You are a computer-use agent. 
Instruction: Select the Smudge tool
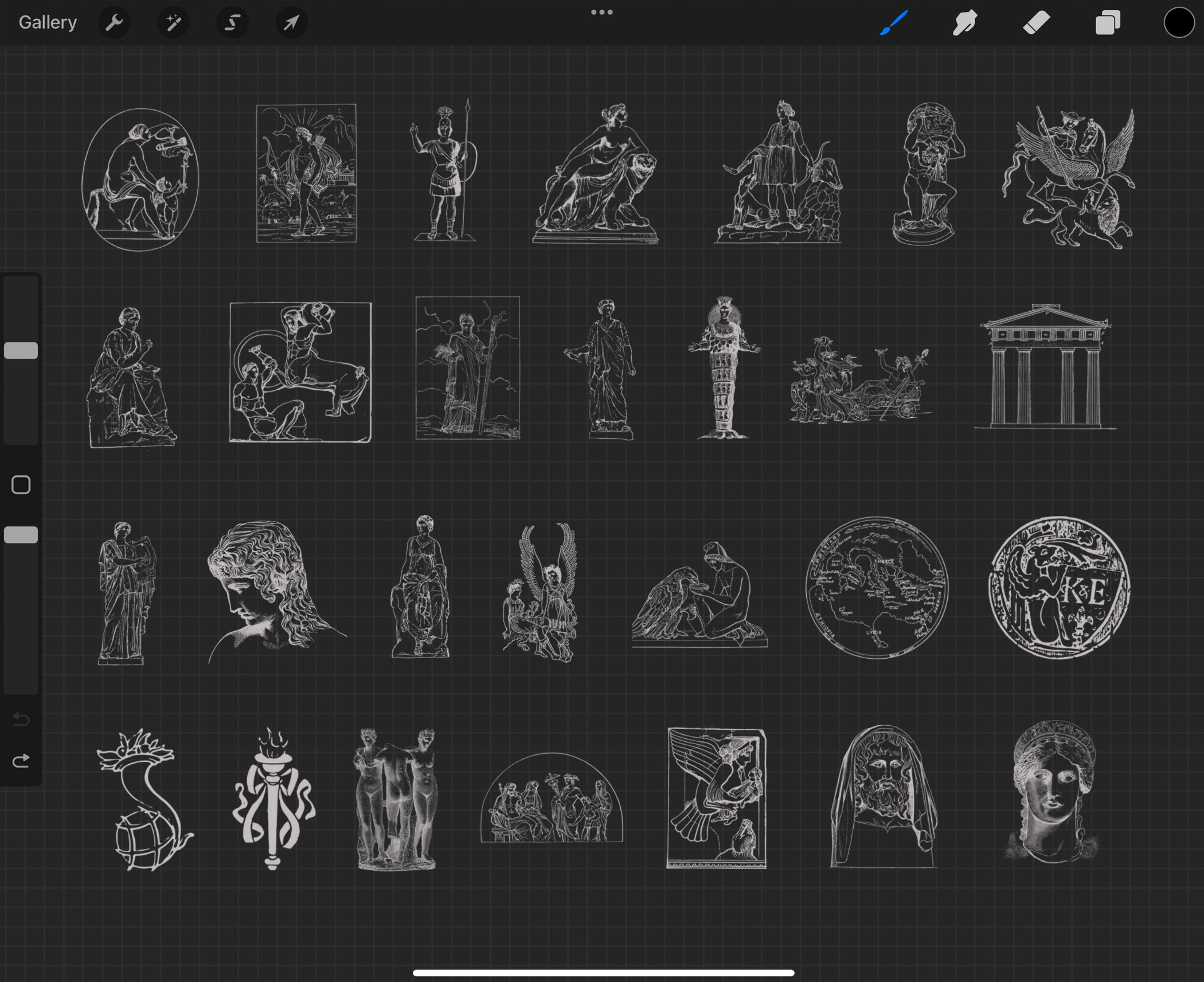coord(964,23)
